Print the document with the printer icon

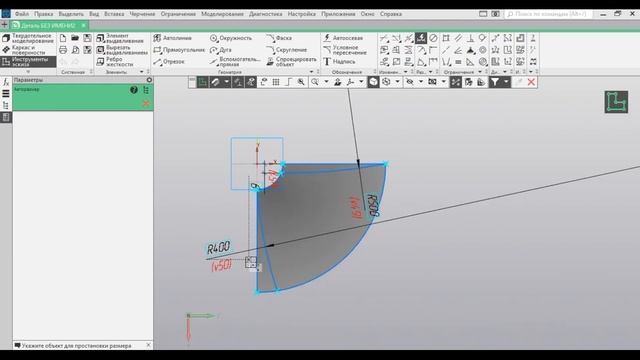(63, 50)
